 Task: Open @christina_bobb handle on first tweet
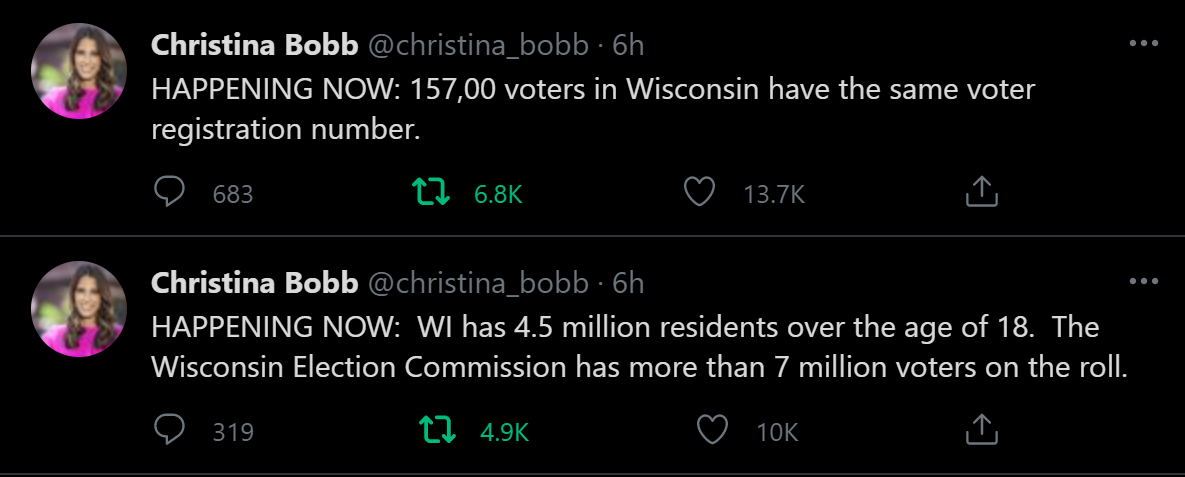click(x=478, y=45)
